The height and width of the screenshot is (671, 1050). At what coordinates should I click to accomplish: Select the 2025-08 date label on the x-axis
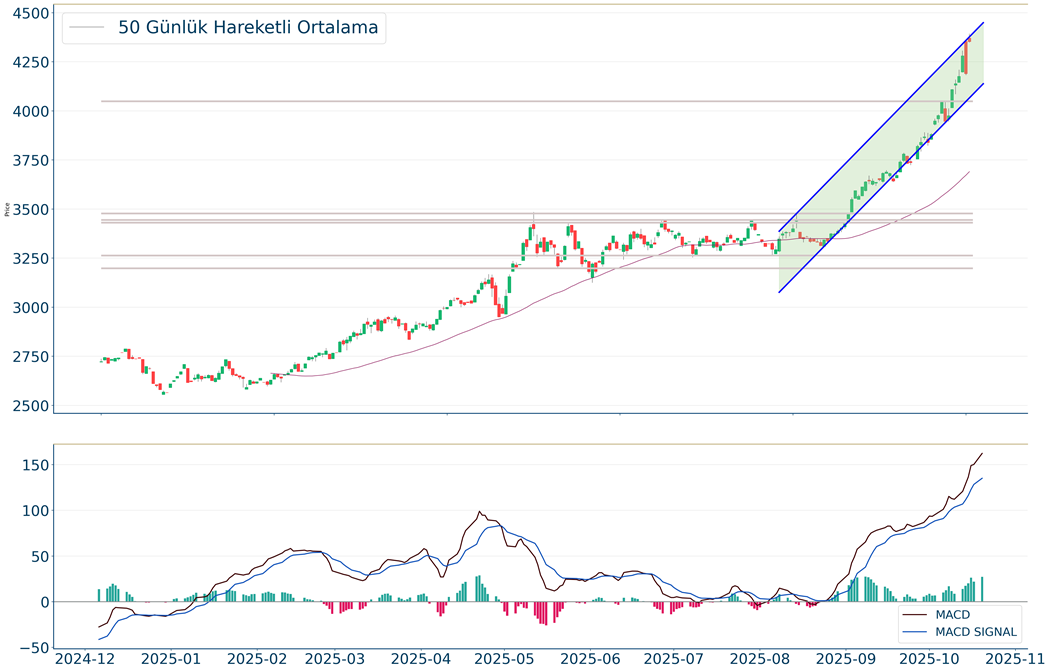(758, 658)
